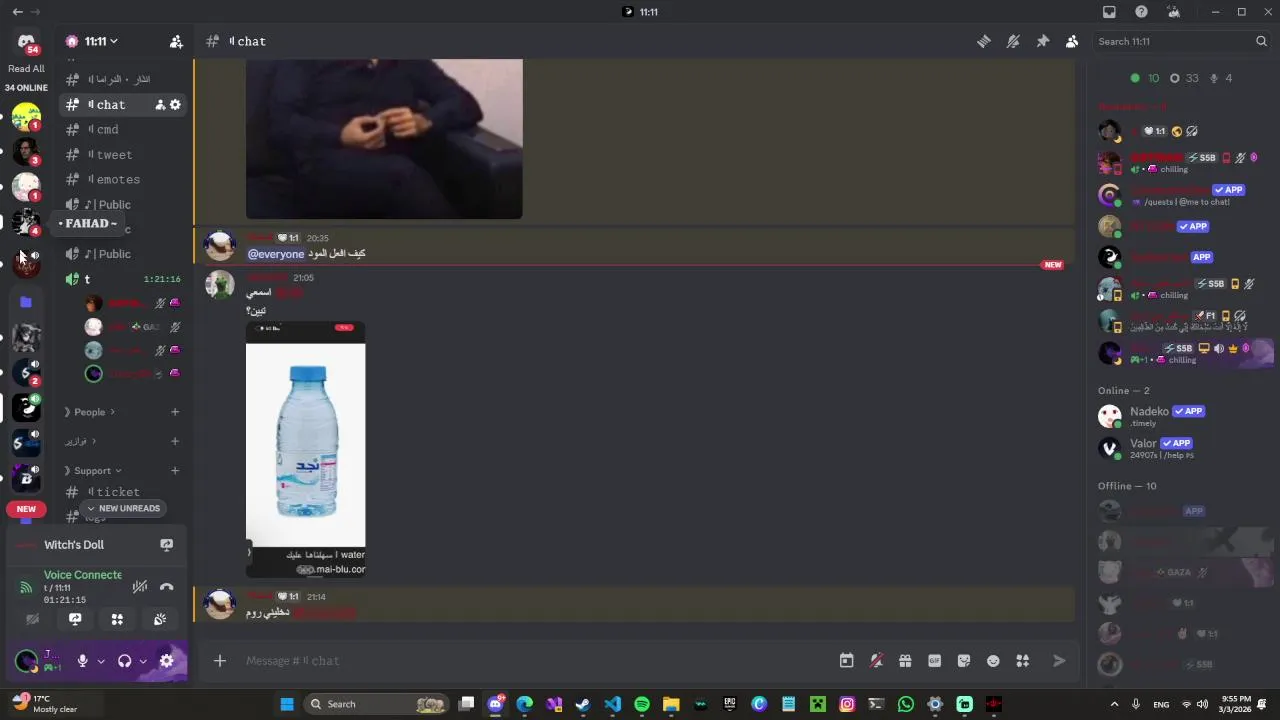Open the sticker picker
1280x720 pixels.
[964, 661]
